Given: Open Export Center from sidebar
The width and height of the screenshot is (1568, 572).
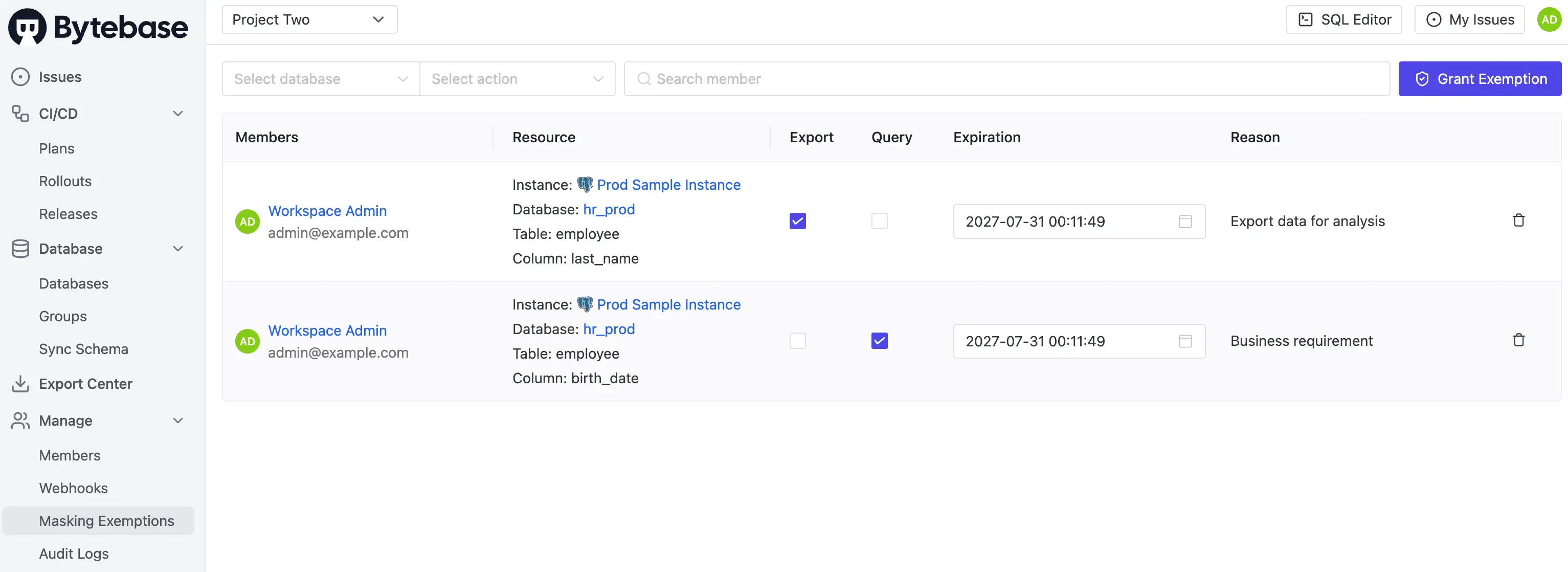Looking at the screenshot, I should coord(85,384).
